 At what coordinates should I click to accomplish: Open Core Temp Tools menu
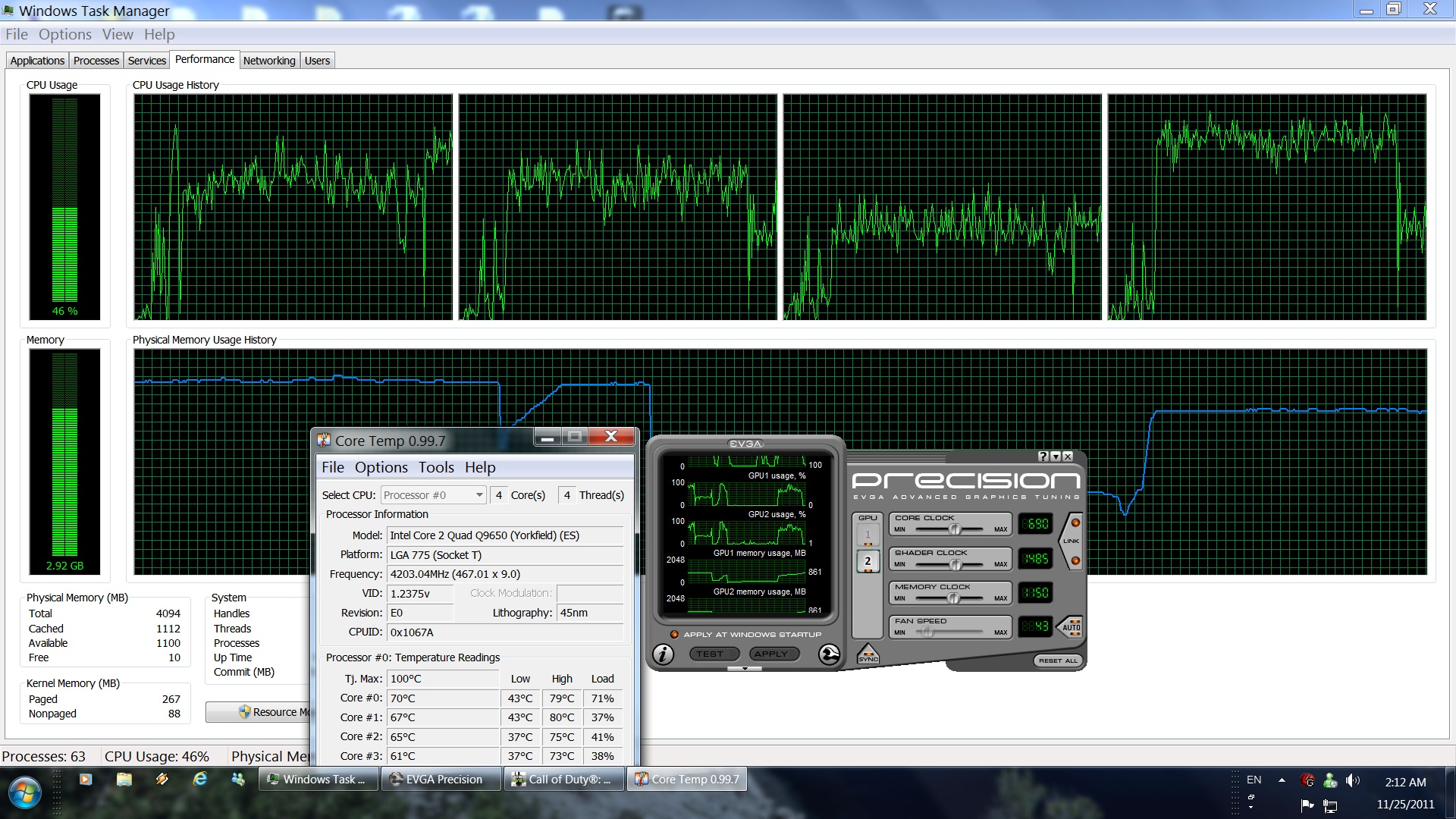(x=436, y=467)
